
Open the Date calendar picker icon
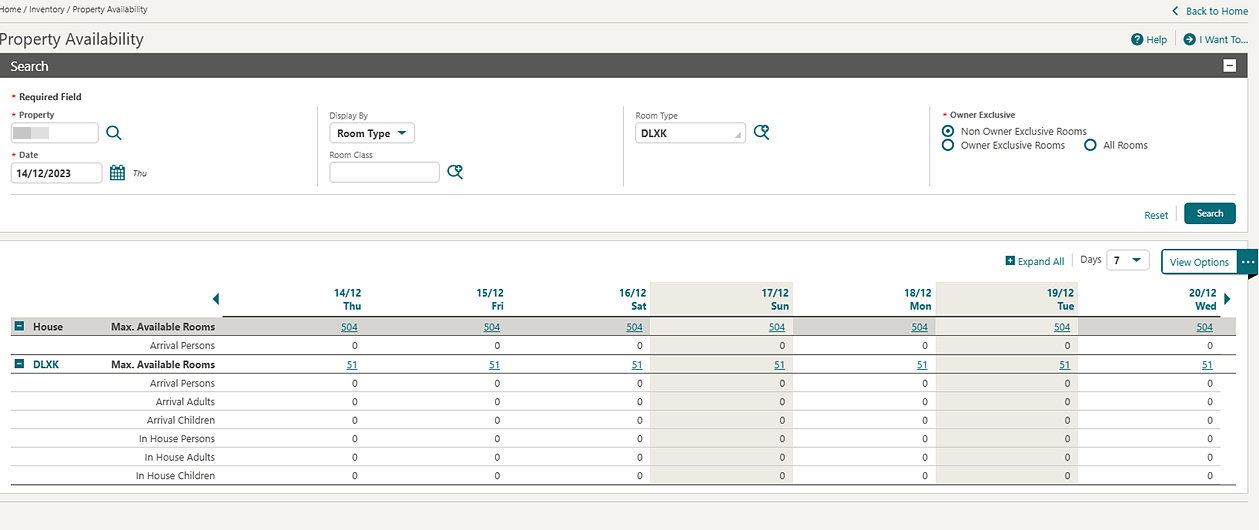coord(117,173)
